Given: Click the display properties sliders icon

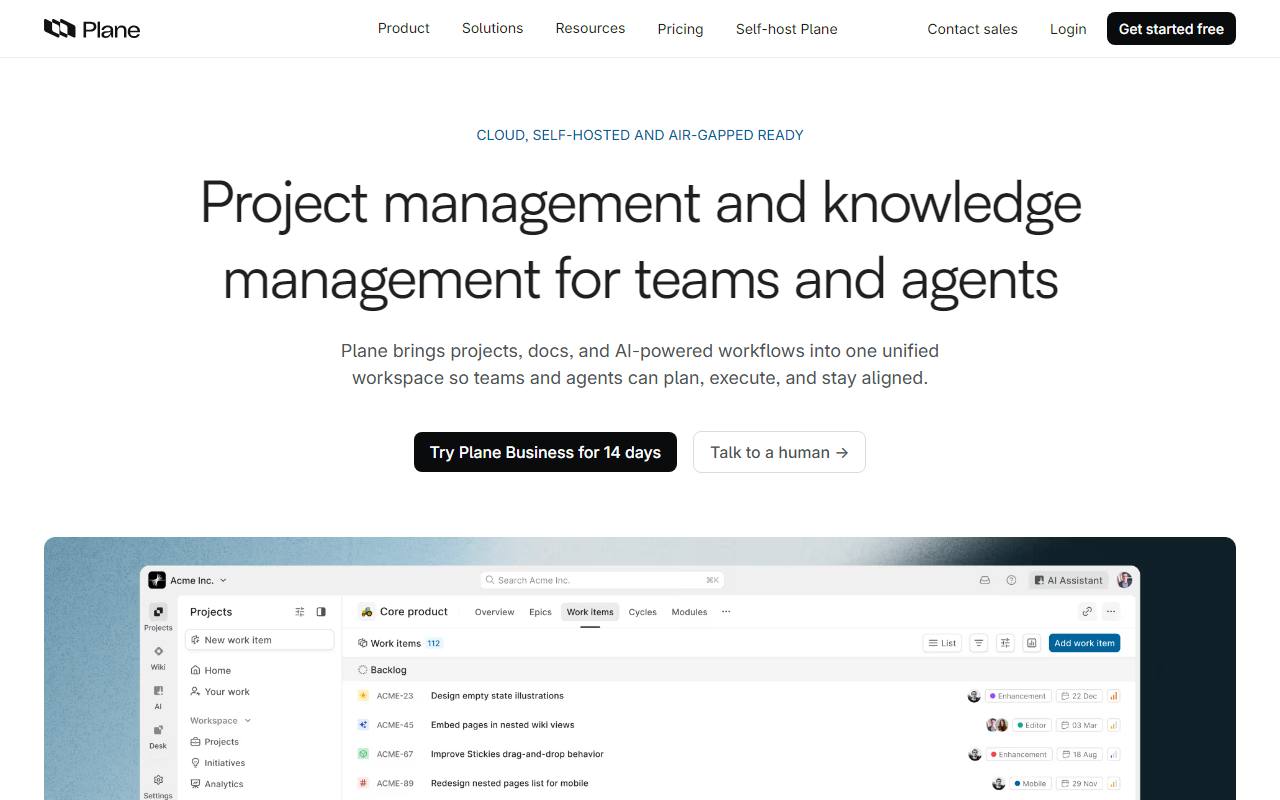Looking at the screenshot, I should [x=1005, y=643].
